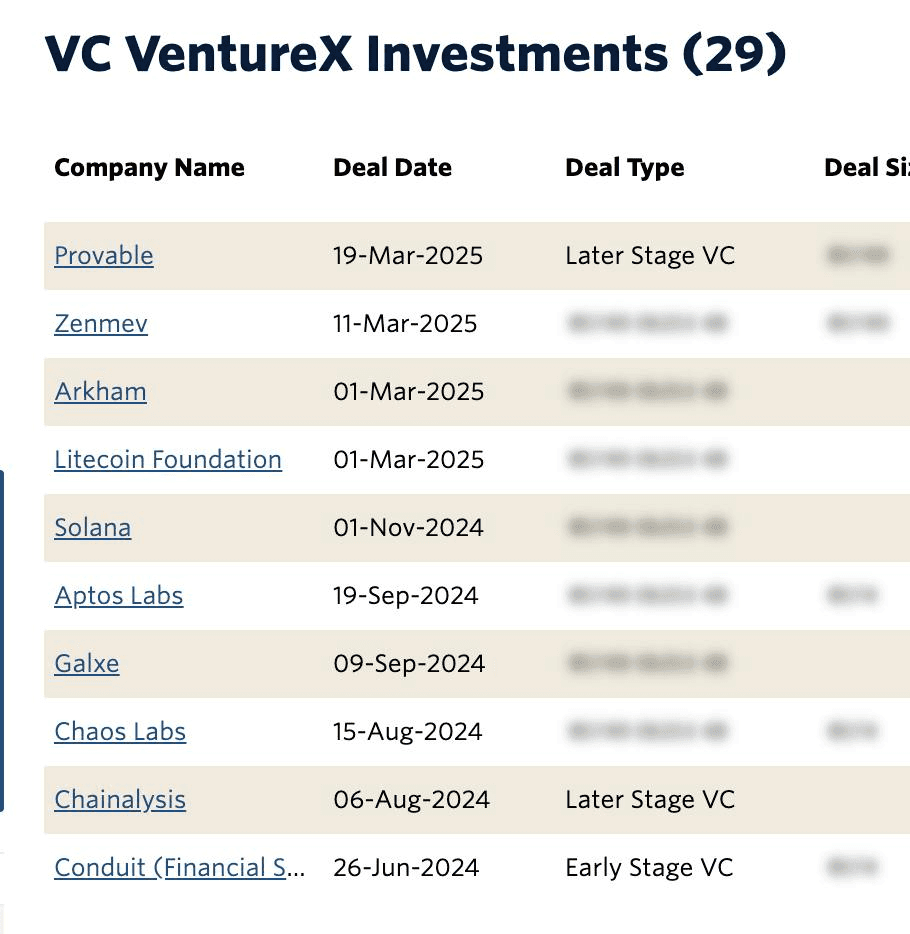
Task: Click the Chainalysis company link
Action: click(120, 800)
